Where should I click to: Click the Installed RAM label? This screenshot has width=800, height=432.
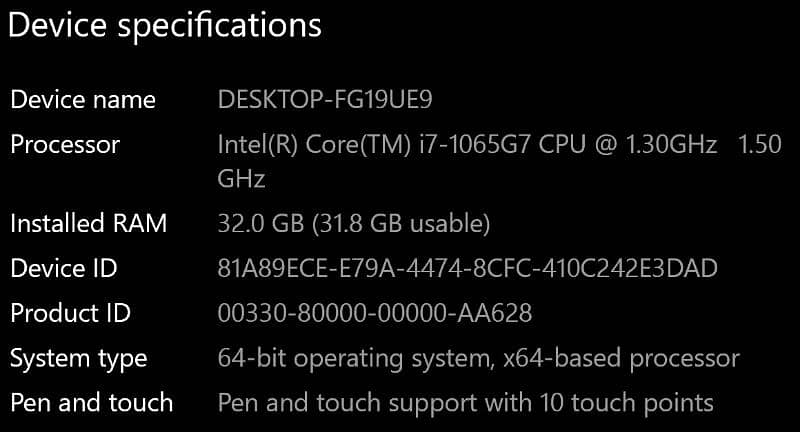pos(88,223)
